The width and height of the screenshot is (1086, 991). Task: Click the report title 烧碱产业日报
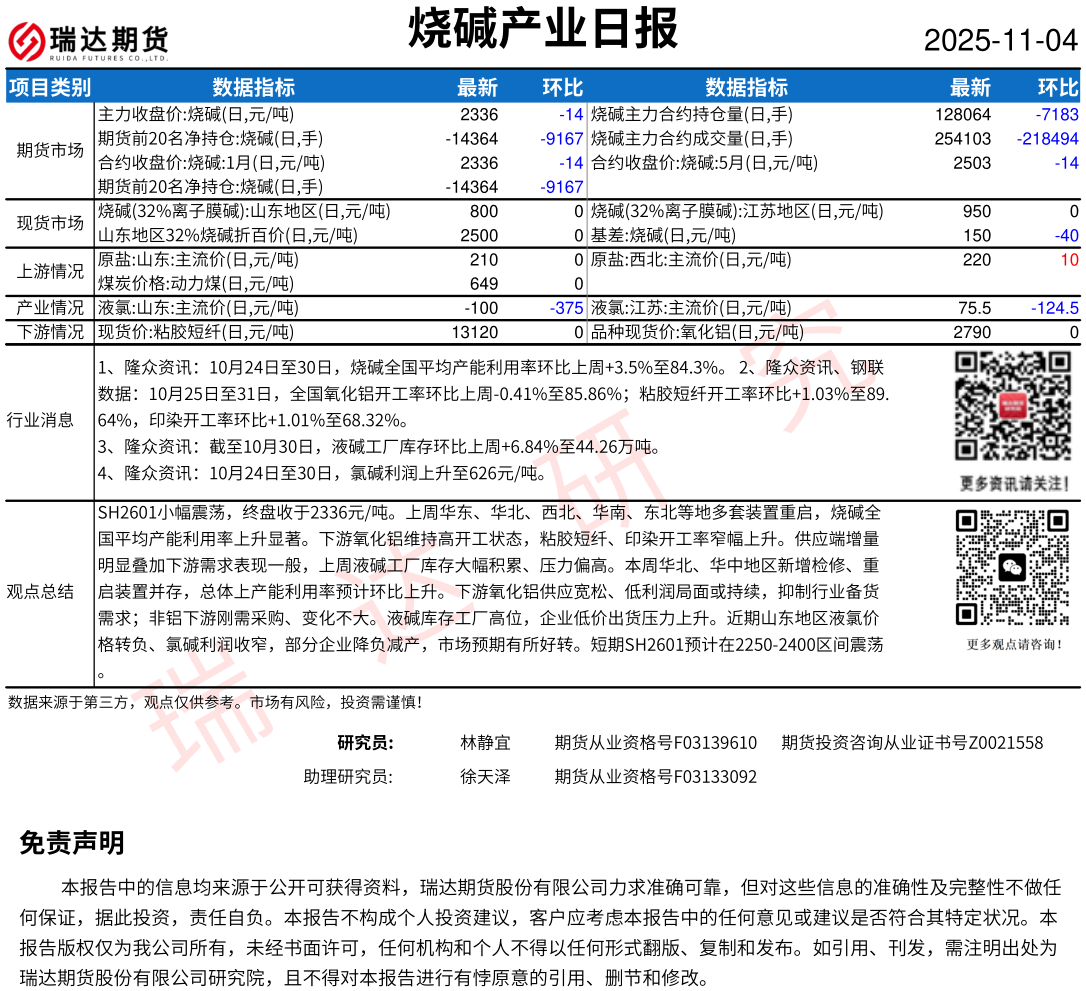click(543, 29)
